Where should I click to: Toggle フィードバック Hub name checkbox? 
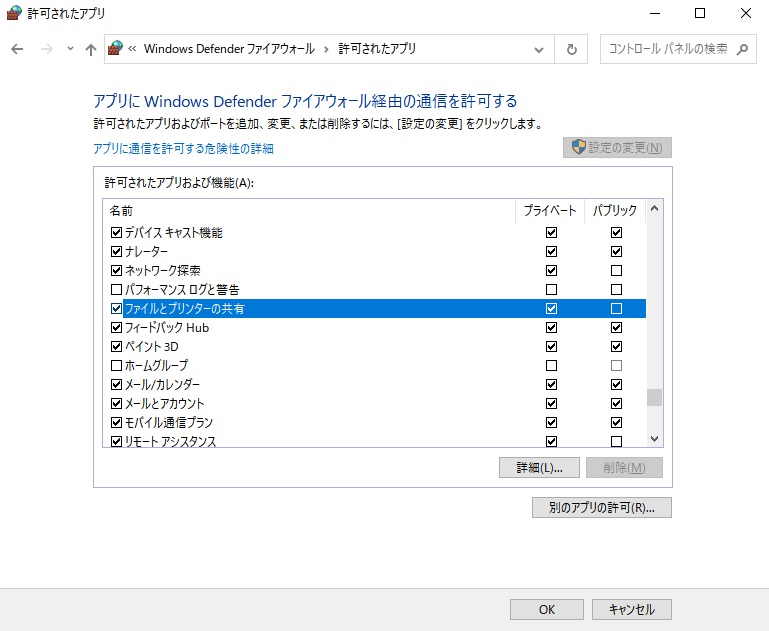pos(116,328)
